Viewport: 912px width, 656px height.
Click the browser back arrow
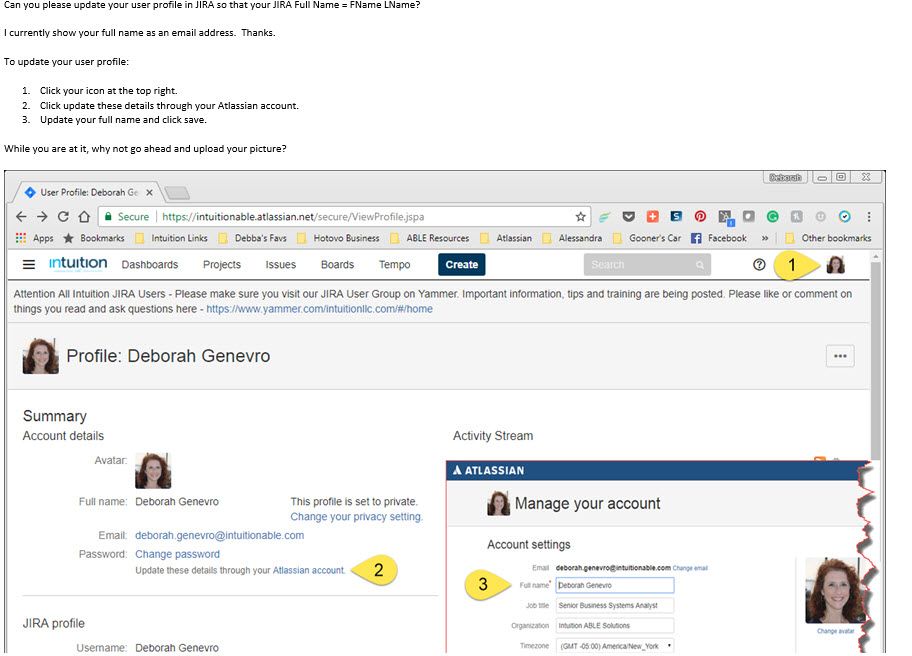(x=22, y=217)
